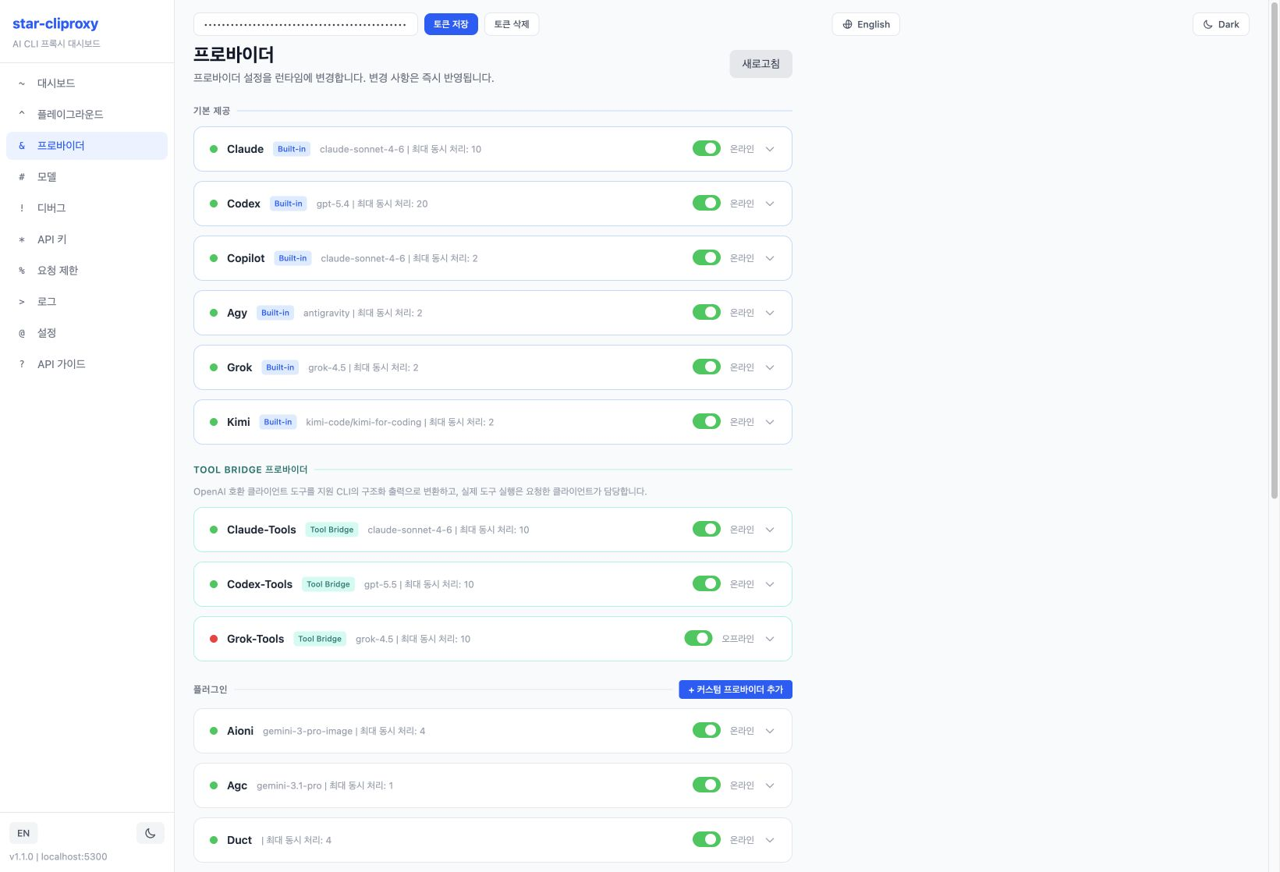Disable the Grok provider toggle

(x=706, y=367)
